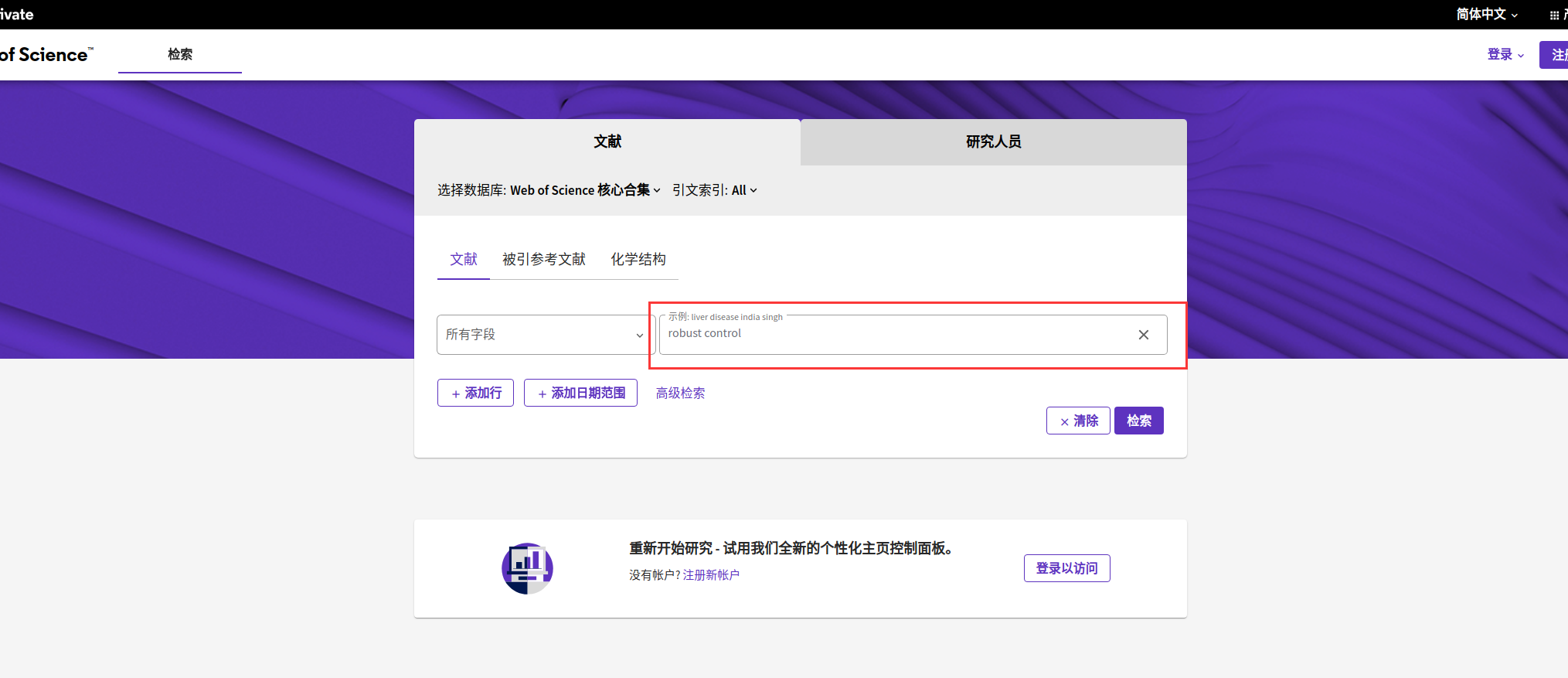Clear the search text with the X icon

coord(1143,335)
